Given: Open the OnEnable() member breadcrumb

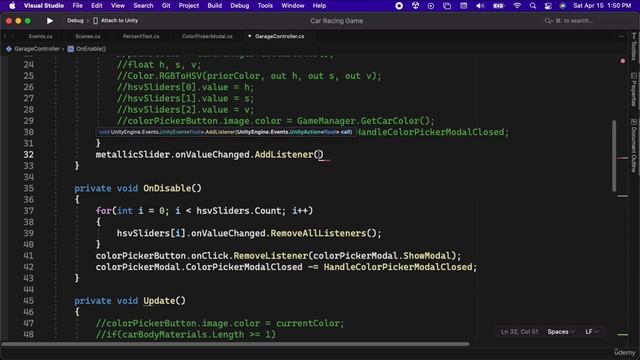Looking at the screenshot, I should [x=87, y=49].
